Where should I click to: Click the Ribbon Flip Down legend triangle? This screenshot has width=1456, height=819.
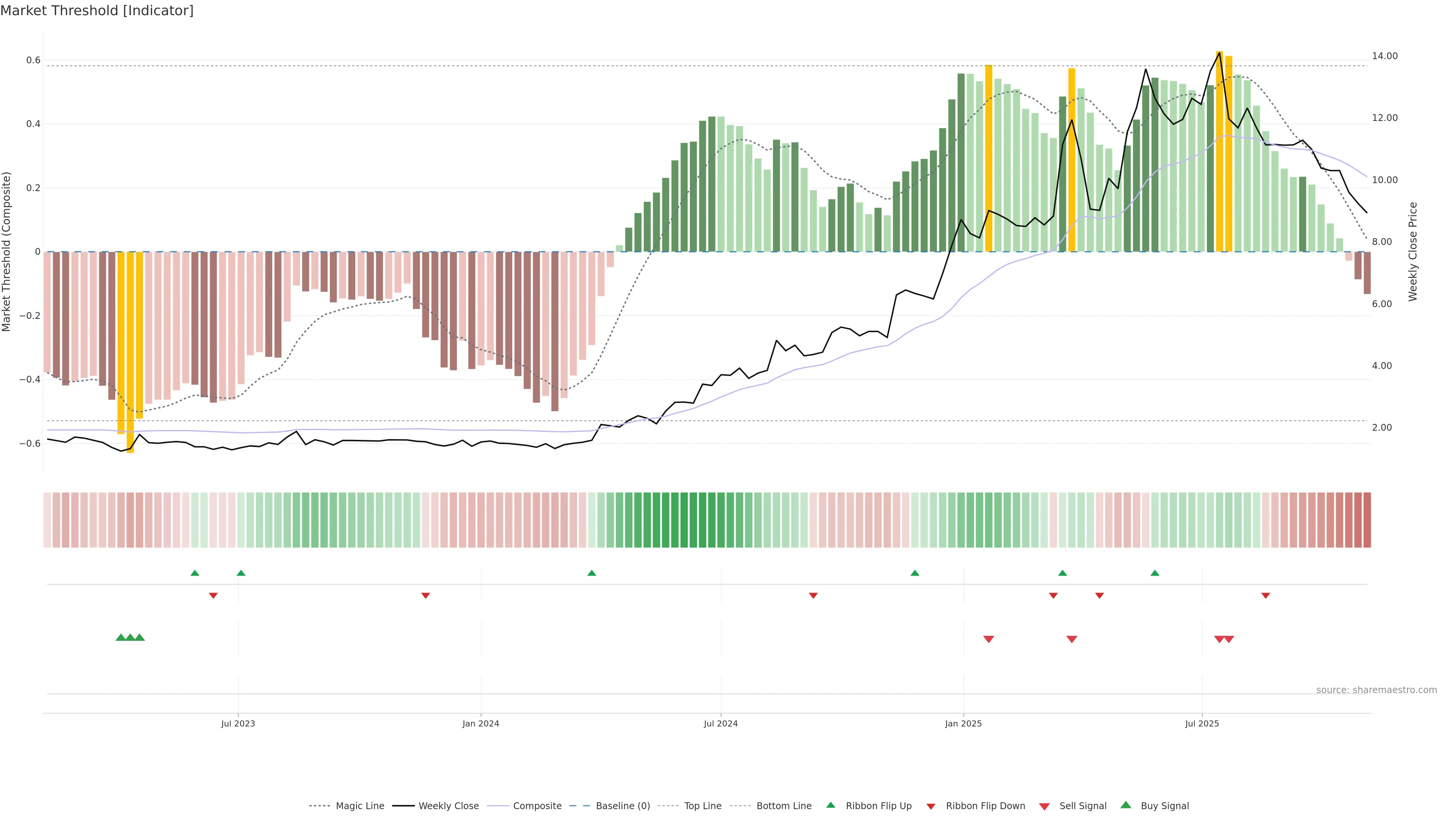pos(931,806)
